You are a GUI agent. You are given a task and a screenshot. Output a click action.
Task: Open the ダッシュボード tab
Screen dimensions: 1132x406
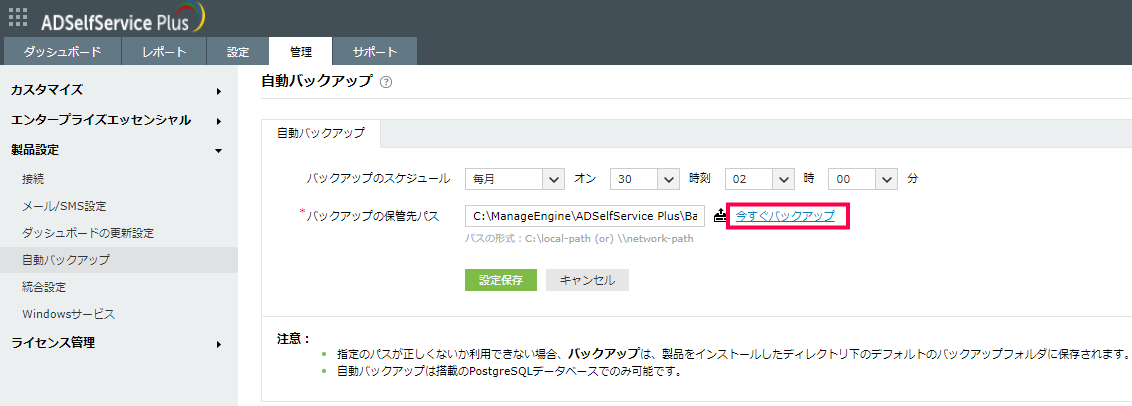point(62,51)
